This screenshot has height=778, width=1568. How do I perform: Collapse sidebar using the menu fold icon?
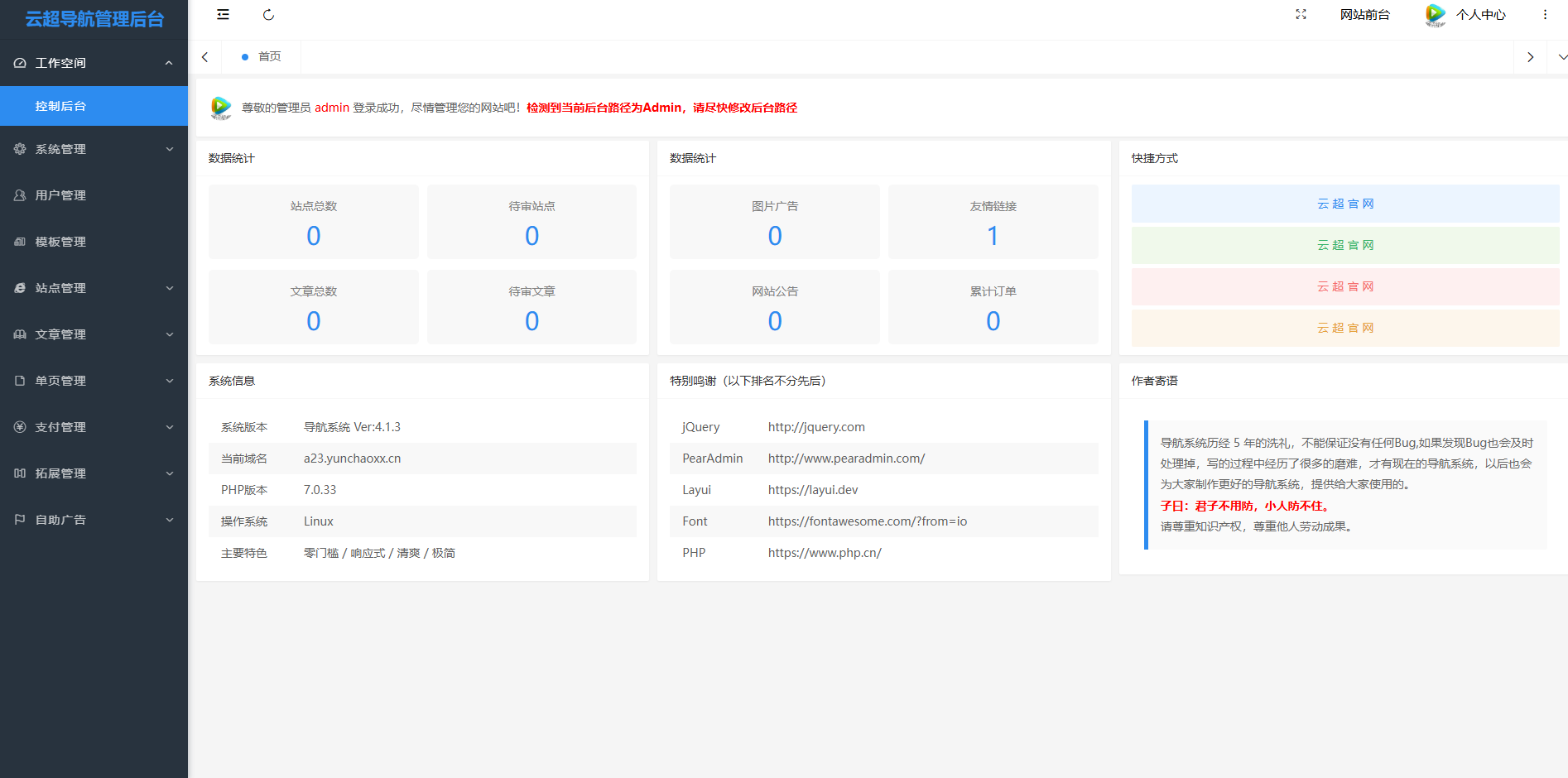[223, 15]
